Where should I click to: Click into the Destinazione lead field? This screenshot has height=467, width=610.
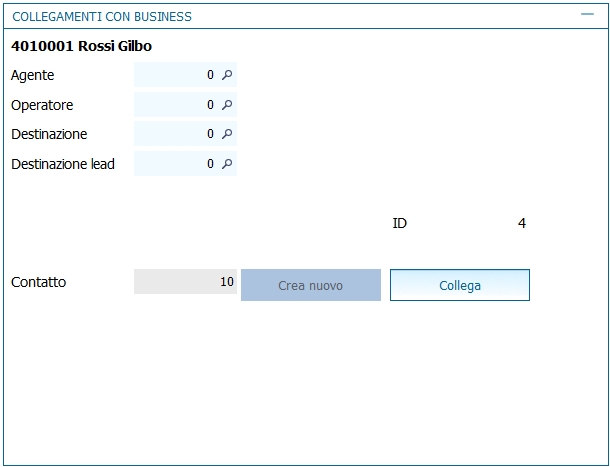coord(176,164)
